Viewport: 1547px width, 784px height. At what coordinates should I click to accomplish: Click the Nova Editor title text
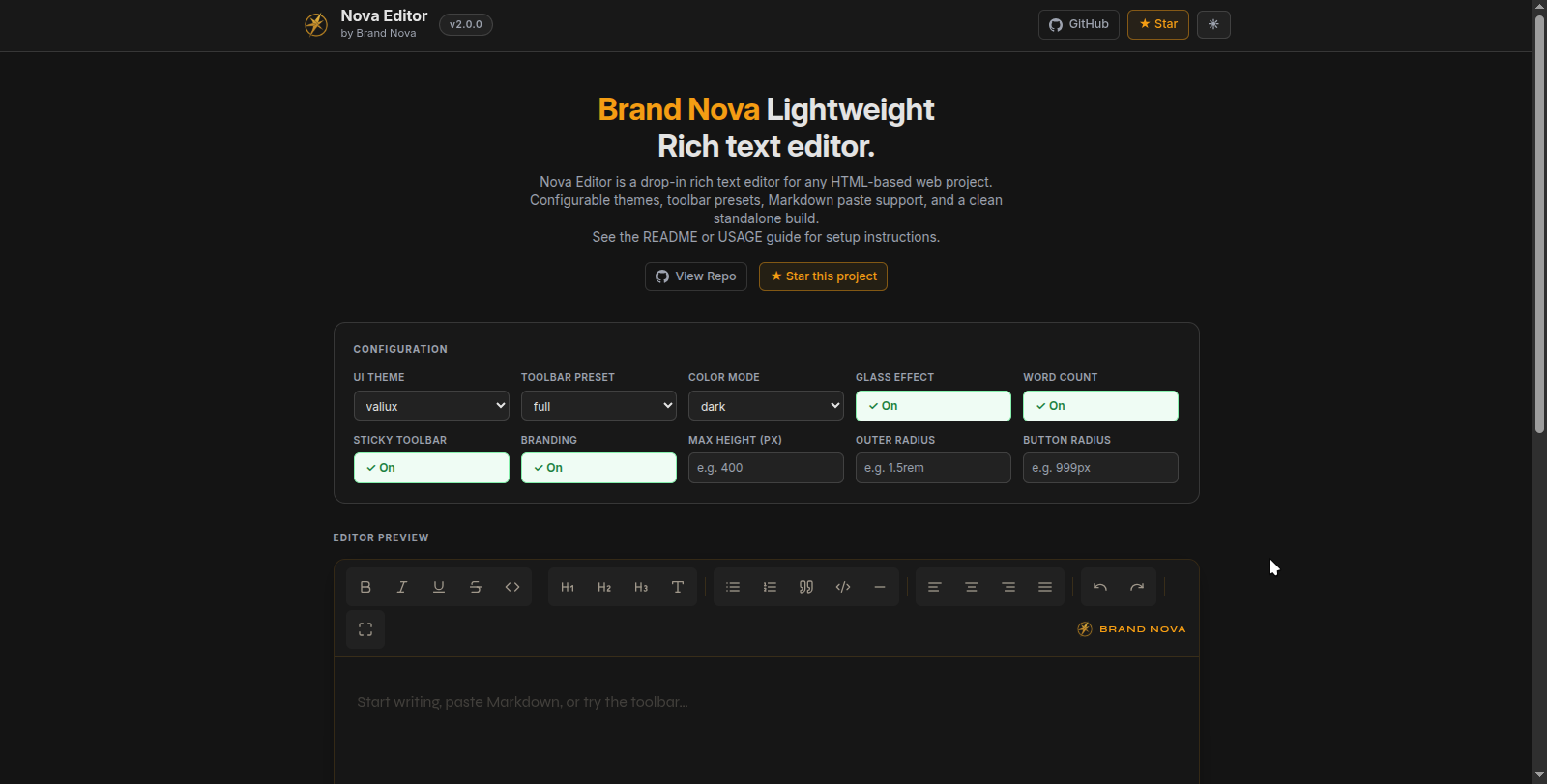point(384,16)
